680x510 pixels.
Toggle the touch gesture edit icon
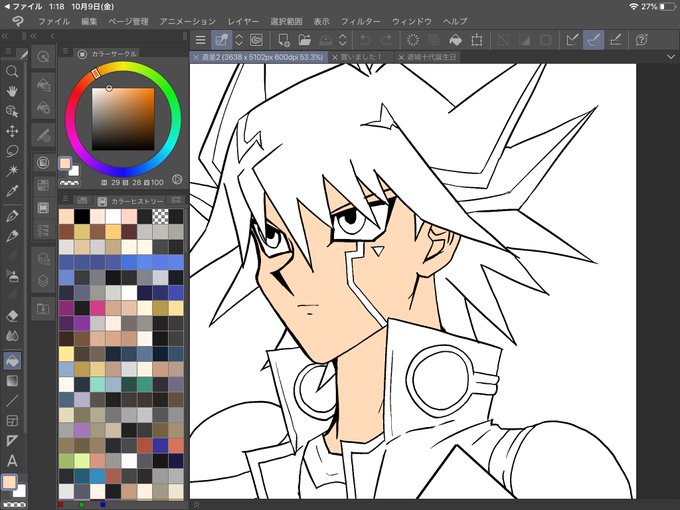pyautogui.click(x=221, y=40)
